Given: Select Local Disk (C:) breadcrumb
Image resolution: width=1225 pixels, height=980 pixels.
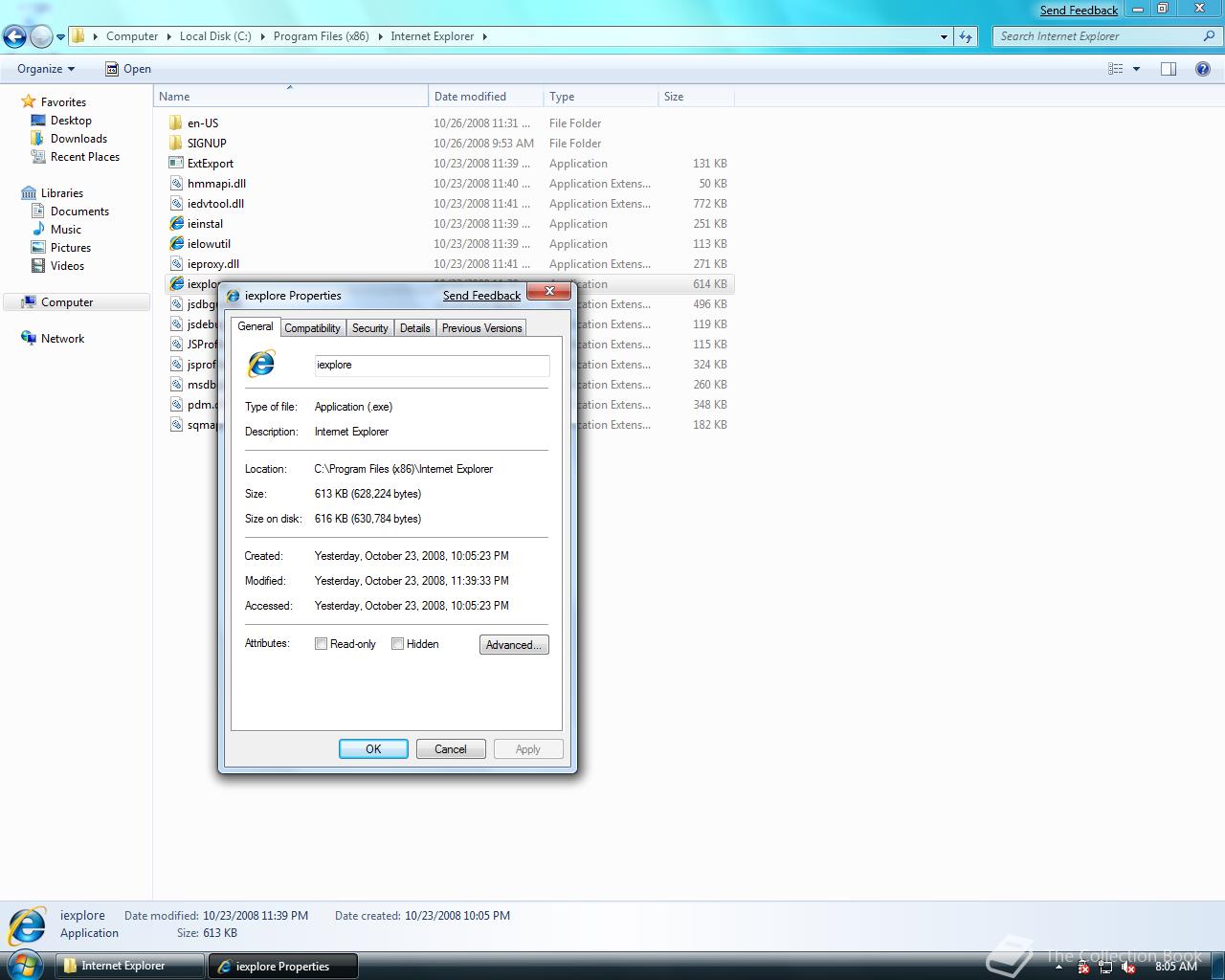Looking at the screenshot, I should pyautogui.click(x=215, y=36).
